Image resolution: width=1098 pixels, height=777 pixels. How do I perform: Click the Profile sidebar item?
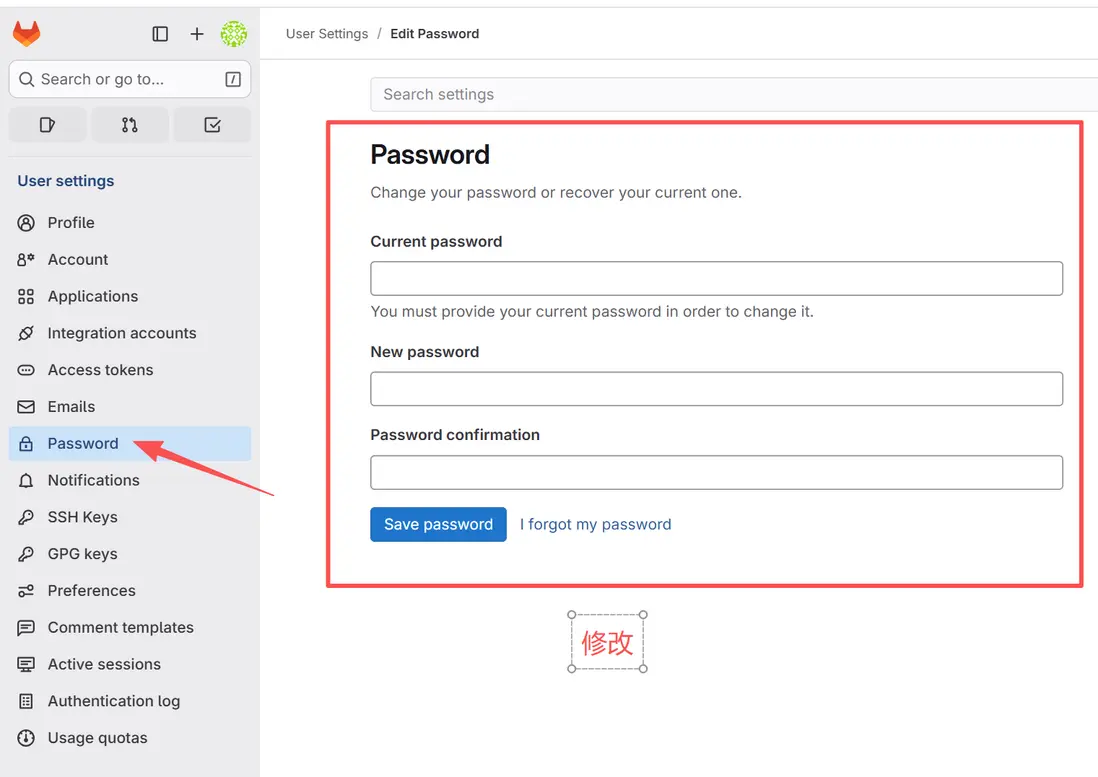coord(71,222)
